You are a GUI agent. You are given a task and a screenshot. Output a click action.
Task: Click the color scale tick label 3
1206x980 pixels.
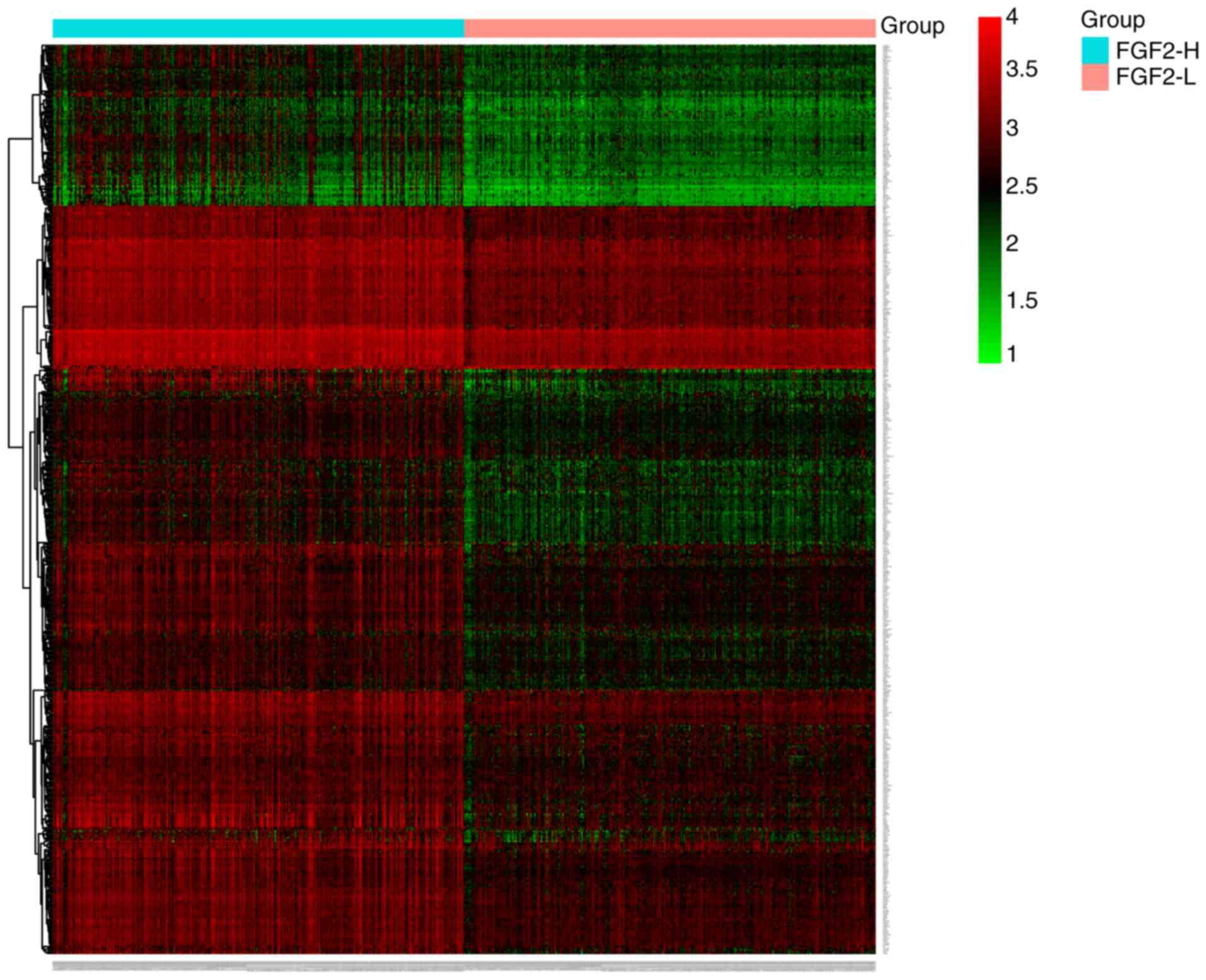pyautogui.click(x=1012, y=129)
